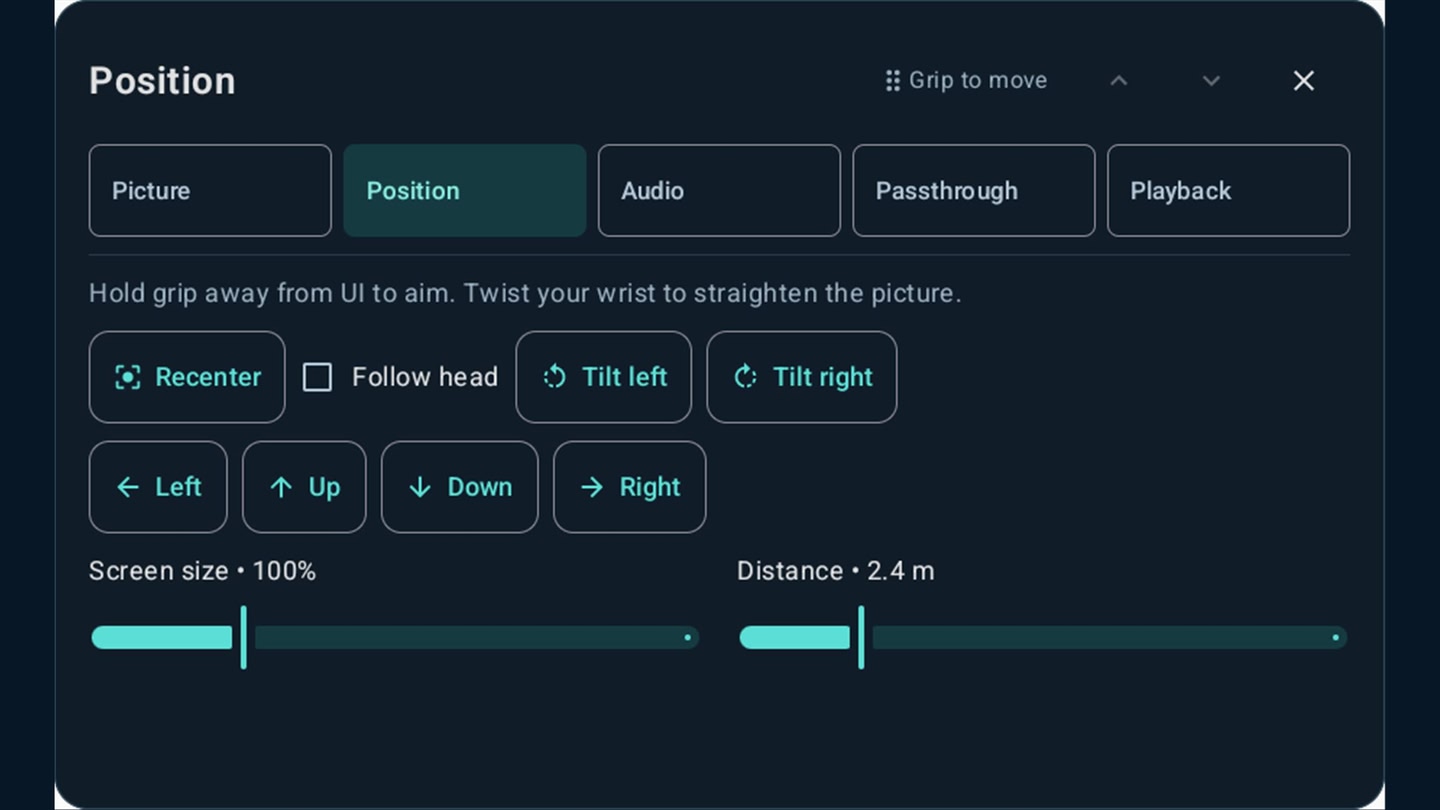Open the Audio tab

(x=719, y=191)
